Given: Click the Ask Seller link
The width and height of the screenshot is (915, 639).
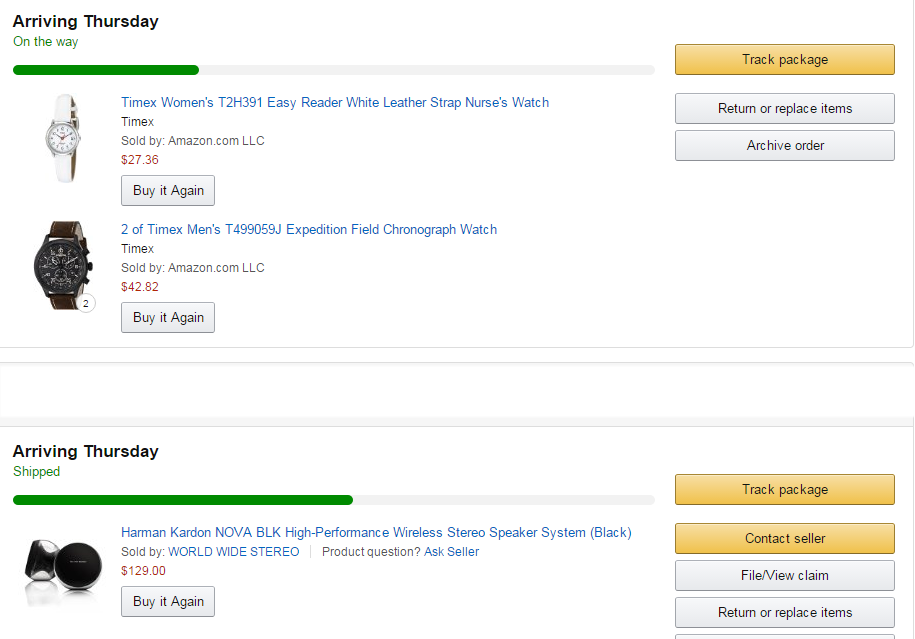Looking at the screenshot, I should click(x=451, y=552).
